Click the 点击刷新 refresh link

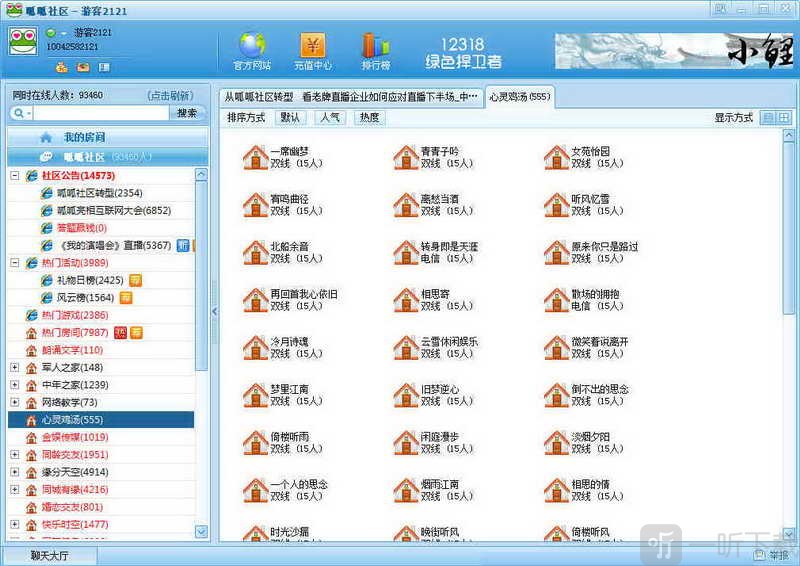pyautogui.click(x=170, y=95)
